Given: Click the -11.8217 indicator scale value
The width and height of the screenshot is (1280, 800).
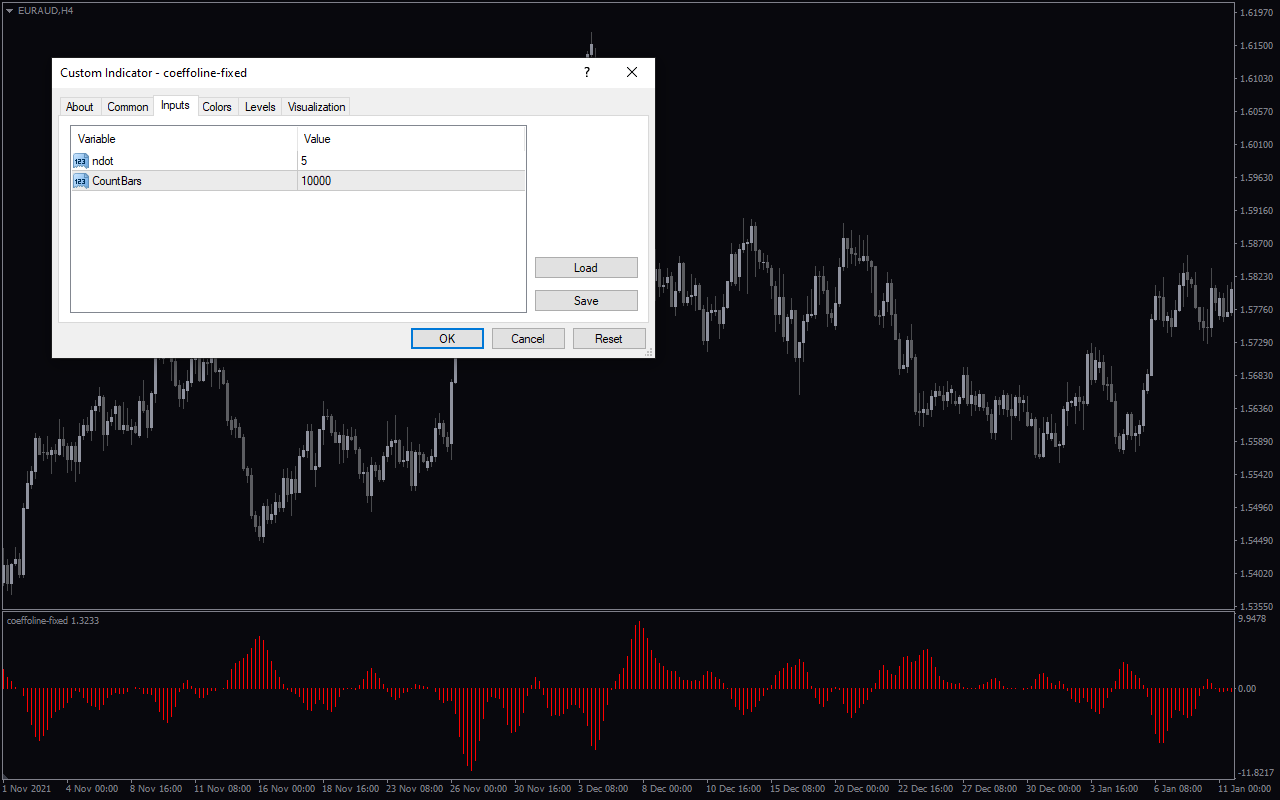Looking at the screenshot, I should 1256,773.
